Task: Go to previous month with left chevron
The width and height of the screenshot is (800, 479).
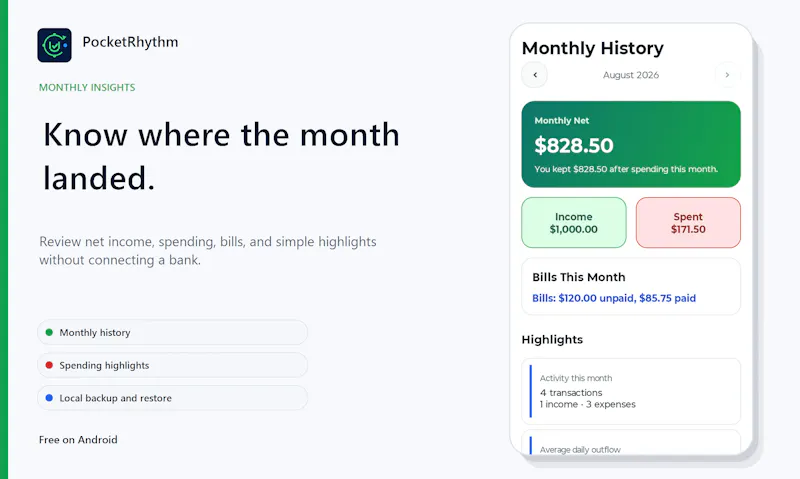Action: [535, 75]
